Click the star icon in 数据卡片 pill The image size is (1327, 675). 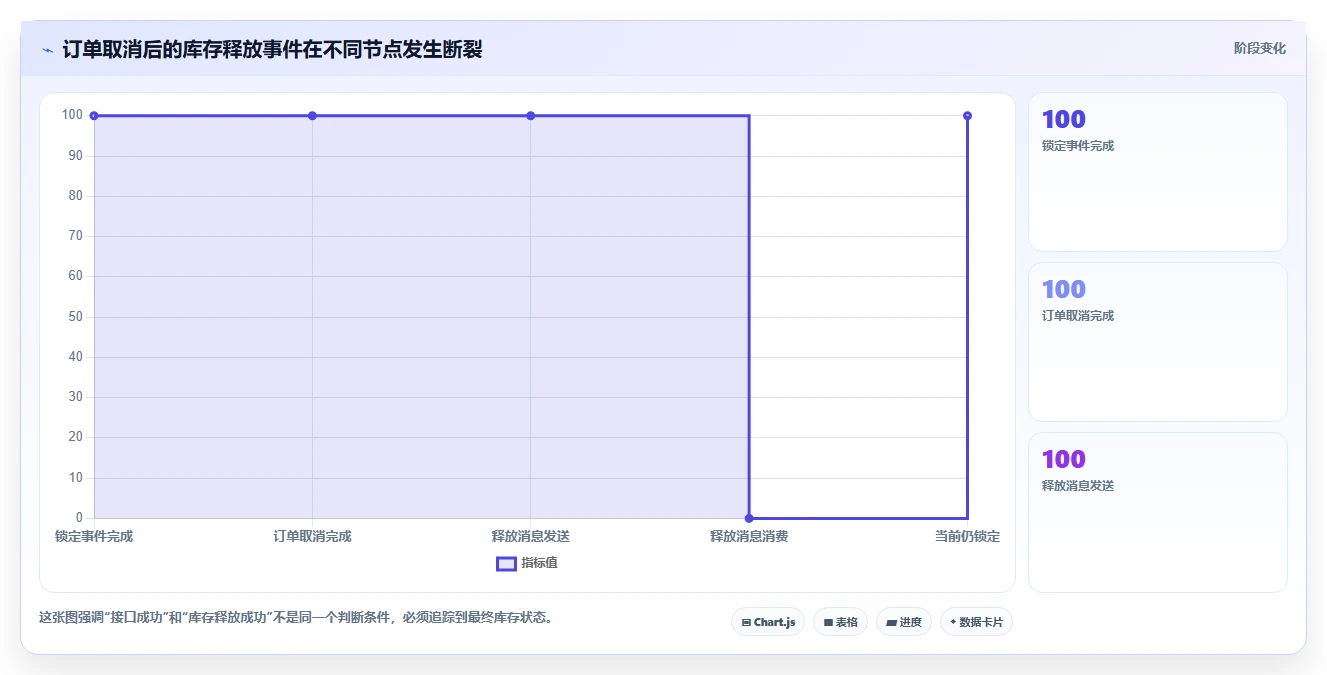(x=953, y=622)
